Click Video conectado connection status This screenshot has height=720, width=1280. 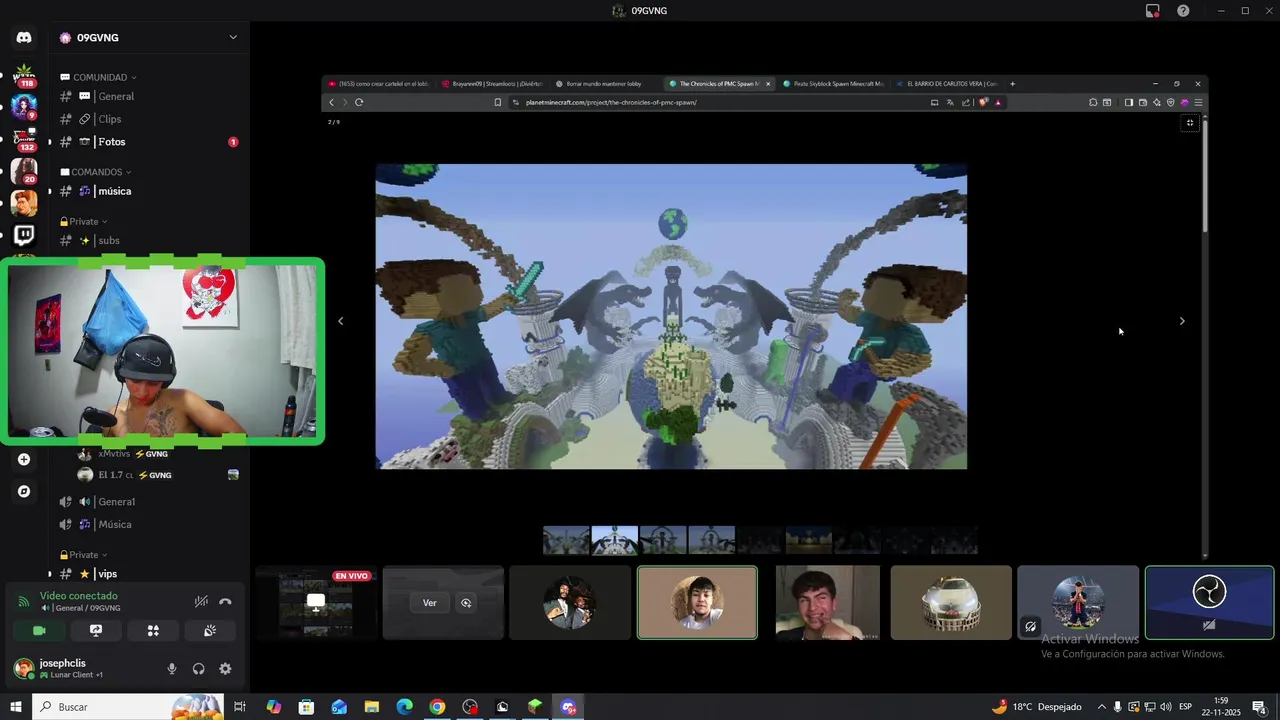pos(78,596)
